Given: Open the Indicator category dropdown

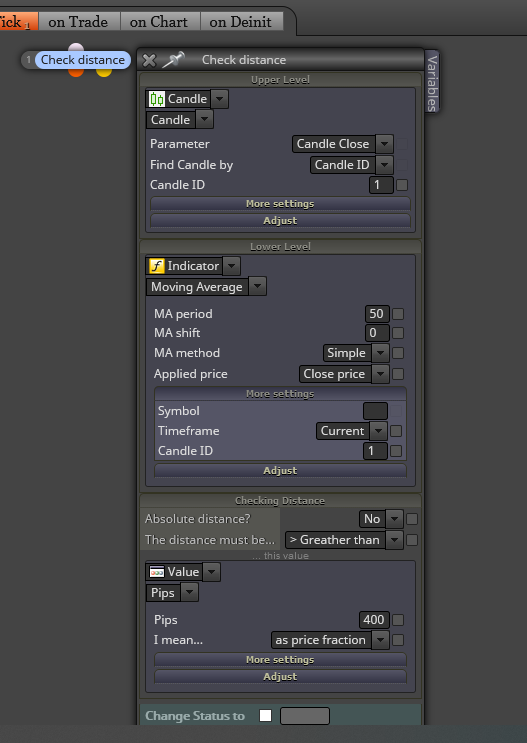Looking at the screenshot, I should pyautogui.click(x=231, y=266).
